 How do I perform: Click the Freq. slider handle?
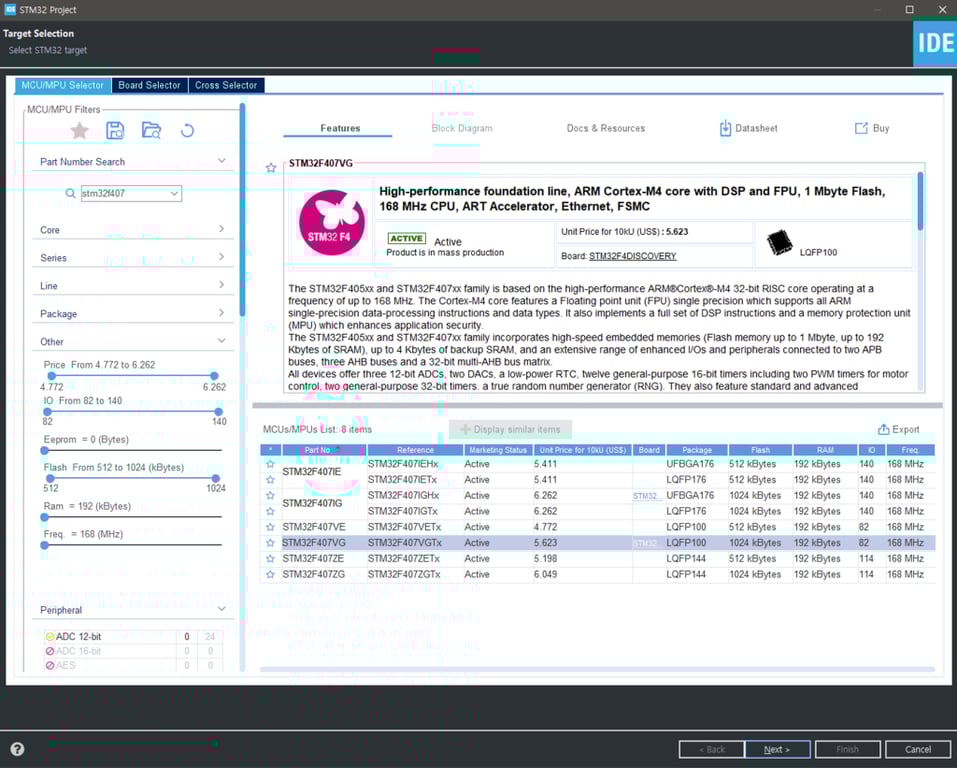pyautogui.click(x=45, y=545)
